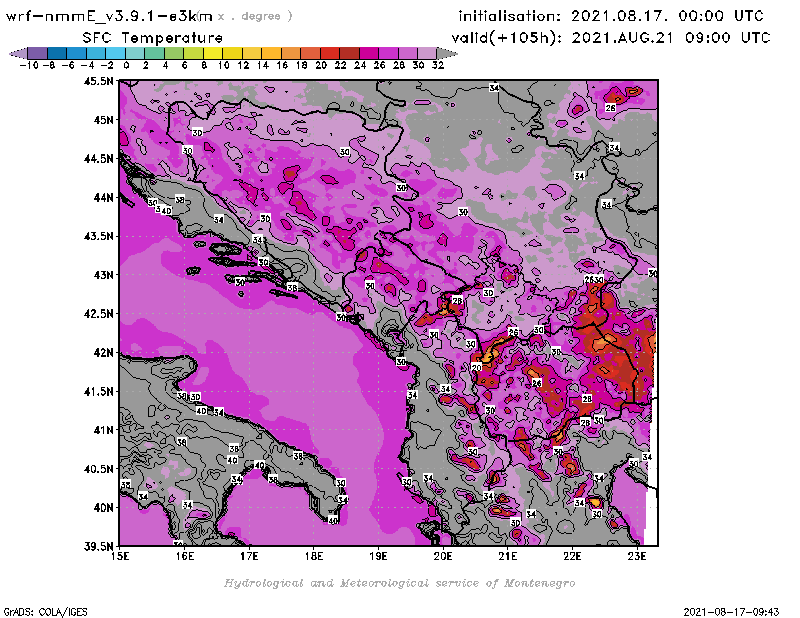Click the colorbar tick label -10
The image size is (800, 618).
click(29, 65)
